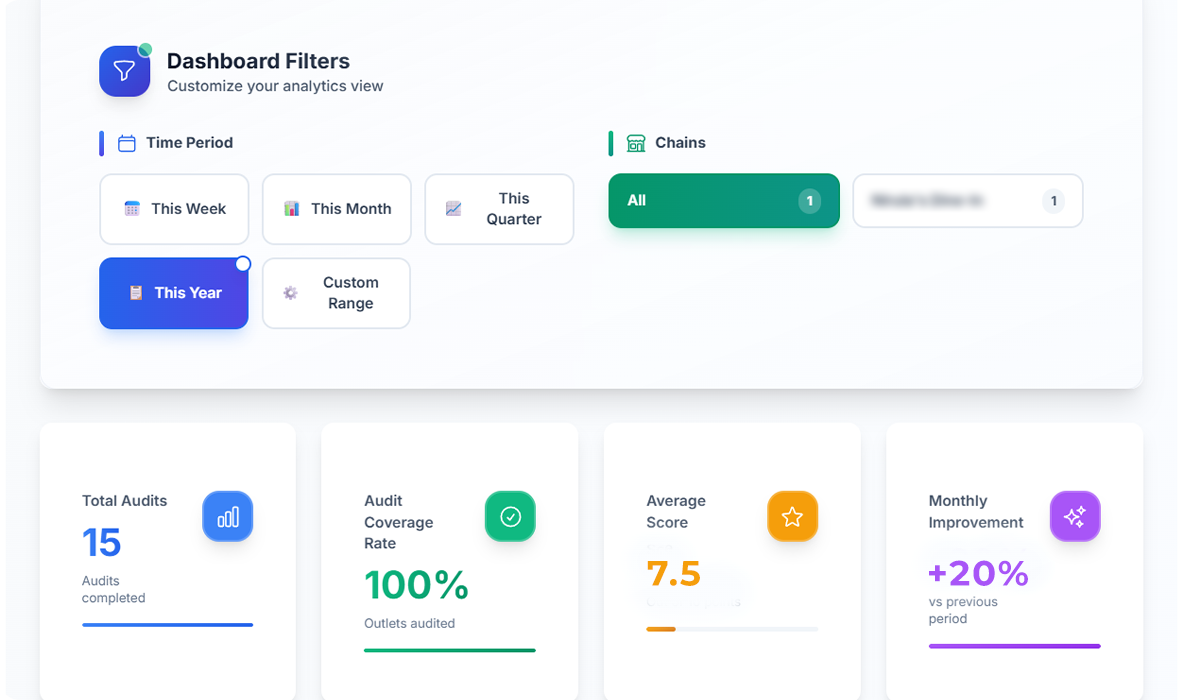Click the purple sparkles Monthly Improvement icon

[x=1075, y=516]
